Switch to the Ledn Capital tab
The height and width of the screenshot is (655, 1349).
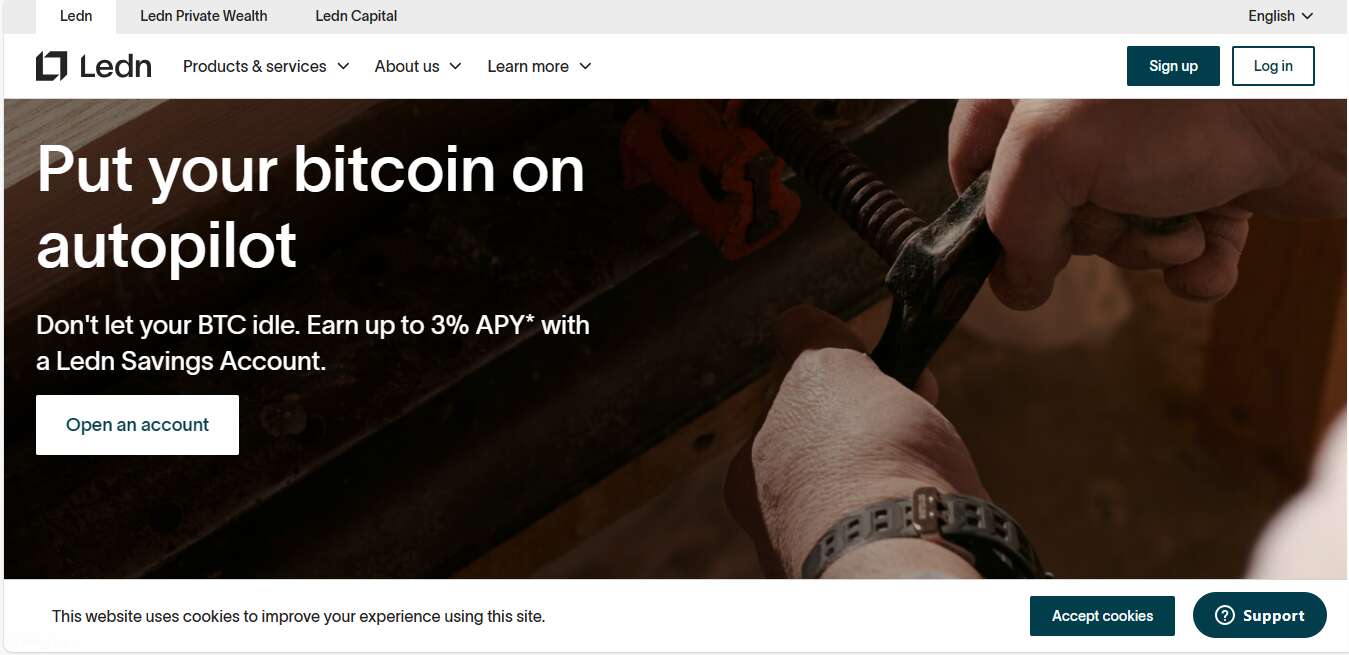pos(356,16)
